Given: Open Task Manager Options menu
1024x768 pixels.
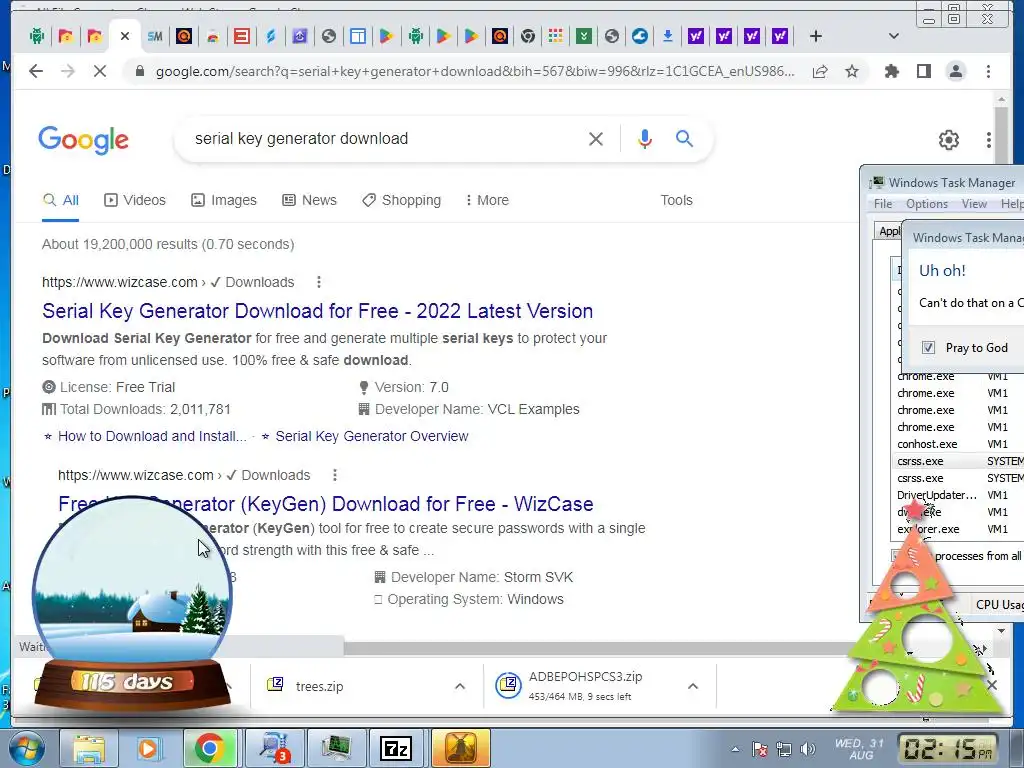Looking at the screenshot, I should click(927, 204).
